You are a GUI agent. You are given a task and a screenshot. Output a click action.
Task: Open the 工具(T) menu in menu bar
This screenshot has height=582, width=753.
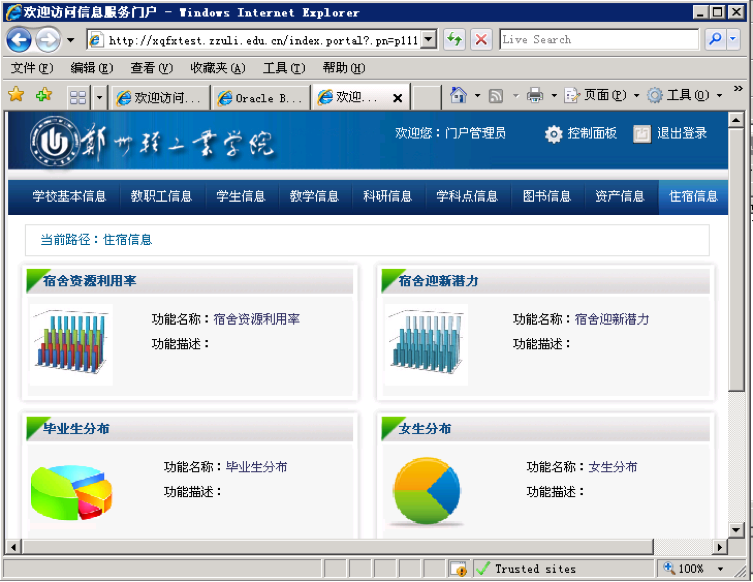click(x=284, y=68)
